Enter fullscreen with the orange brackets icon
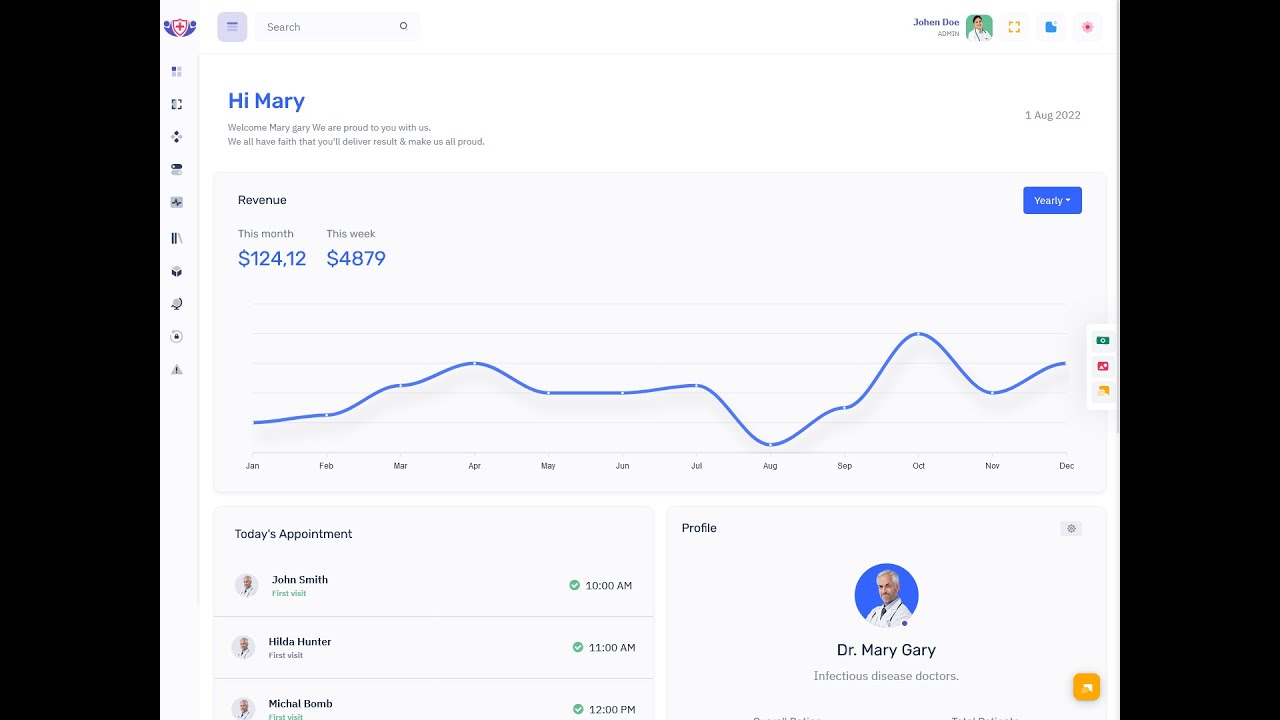Viewport: 1280px width, 720px height. (1014, 27)
